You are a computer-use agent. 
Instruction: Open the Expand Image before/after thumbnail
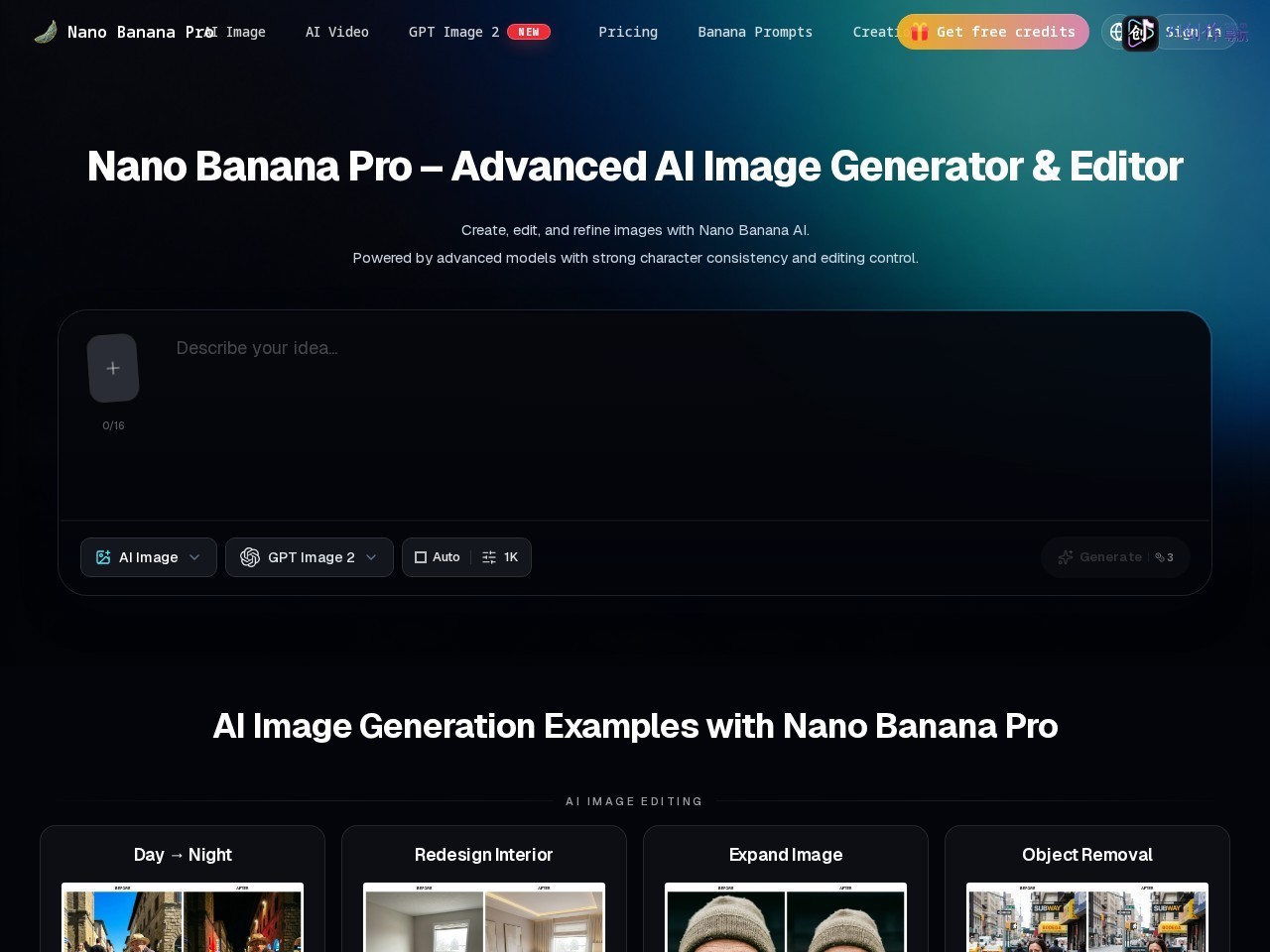pyautogui.click(x=786, y=917)
